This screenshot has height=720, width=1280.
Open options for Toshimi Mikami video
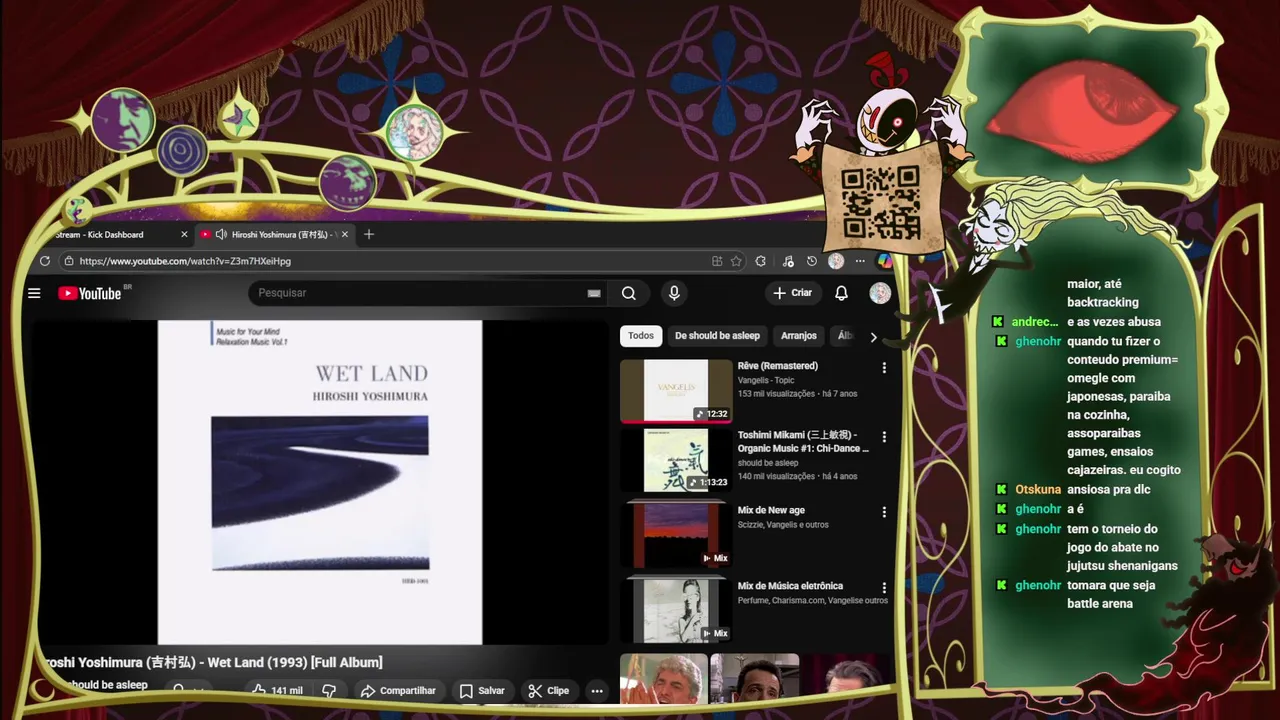(883, 437)
